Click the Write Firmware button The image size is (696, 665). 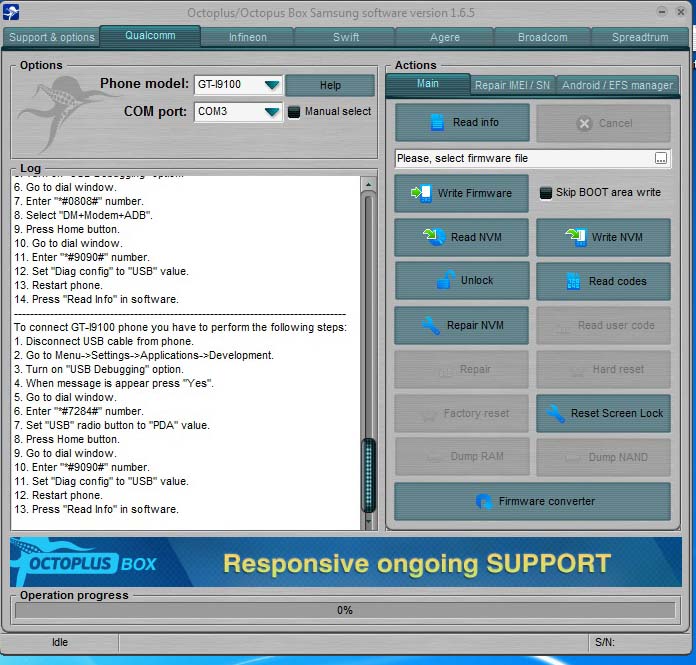[x=461, y=193]
